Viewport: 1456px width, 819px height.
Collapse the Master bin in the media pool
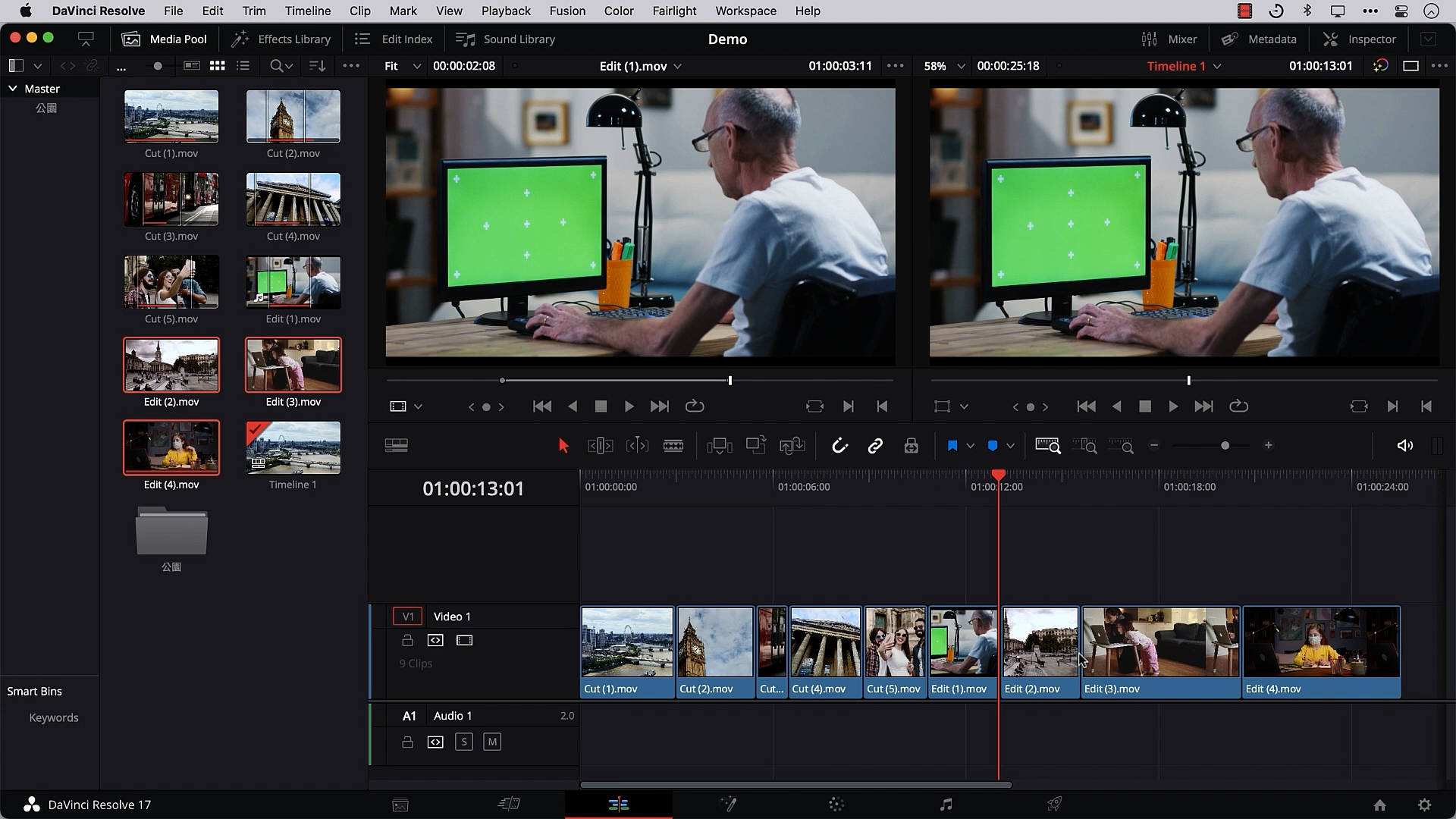[x=12, y=88]
